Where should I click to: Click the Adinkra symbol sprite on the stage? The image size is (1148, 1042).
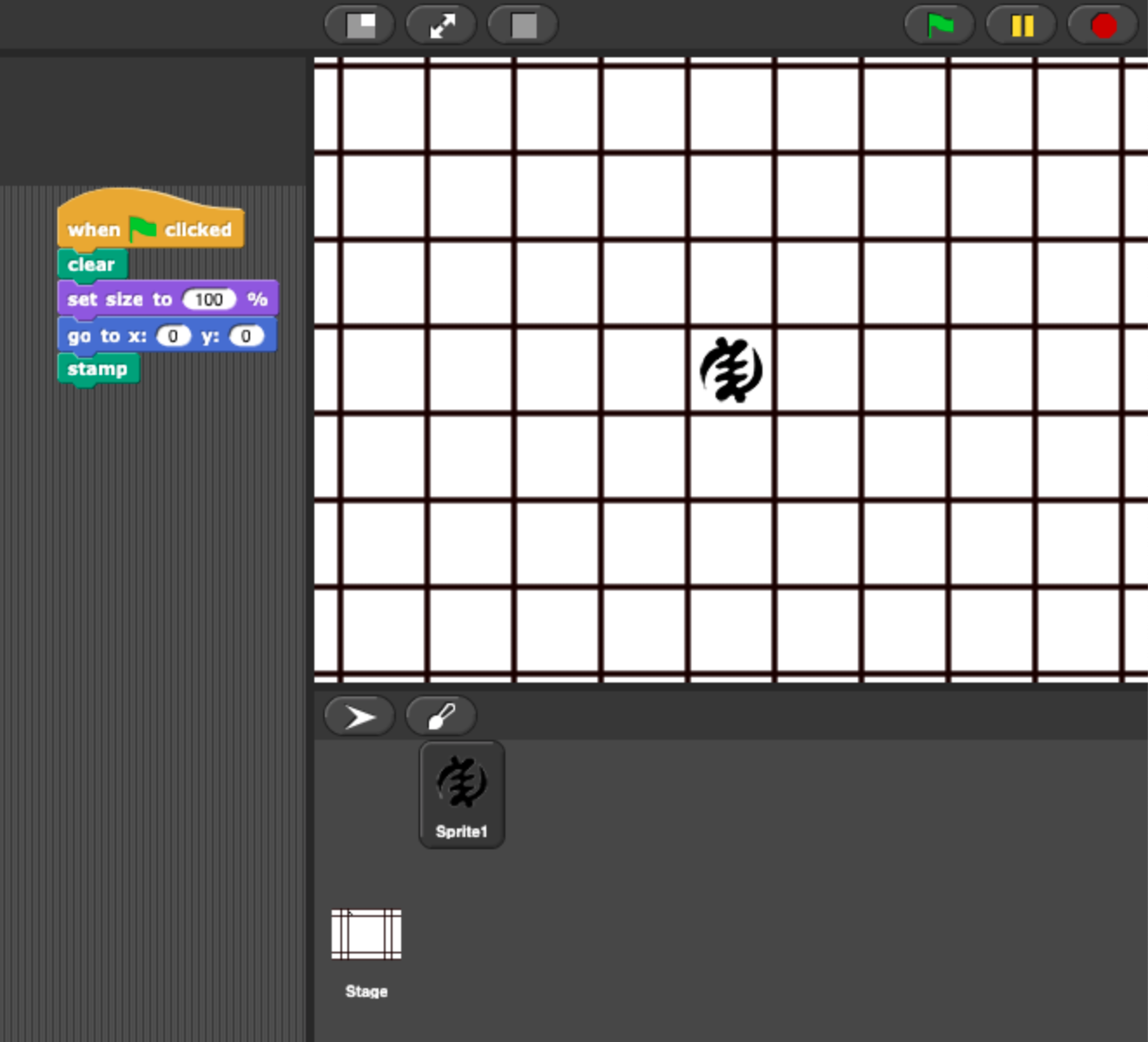pyautogui.click(x=731, y=370)
